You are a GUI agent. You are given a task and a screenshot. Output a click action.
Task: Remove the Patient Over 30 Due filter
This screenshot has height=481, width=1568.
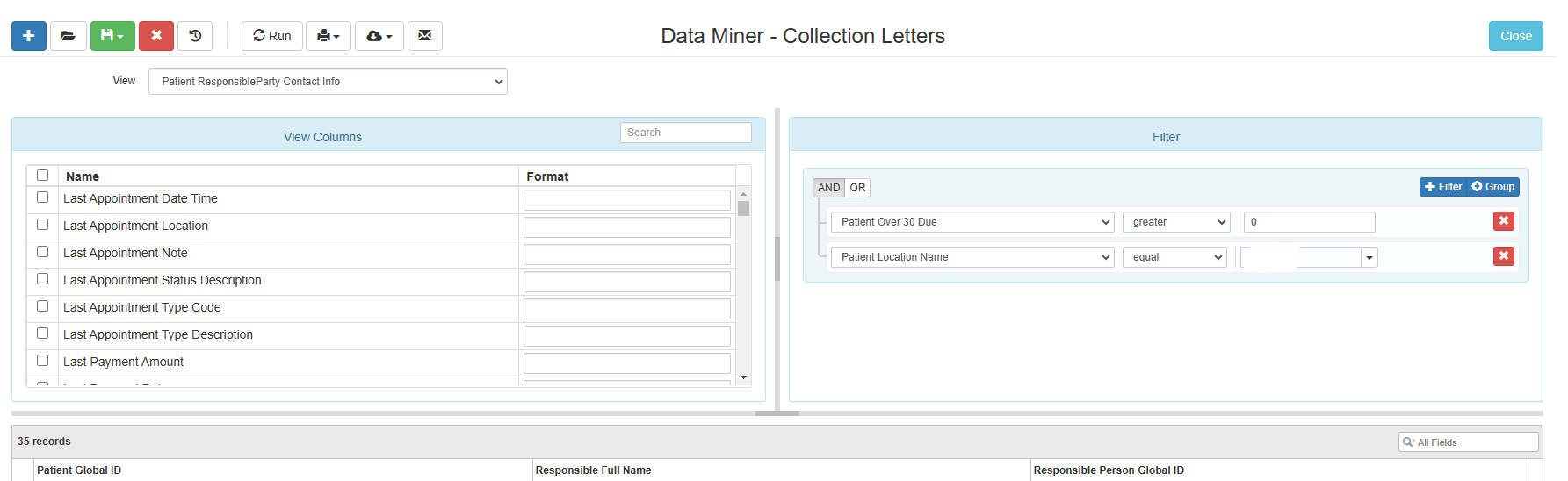point(1504,221)
